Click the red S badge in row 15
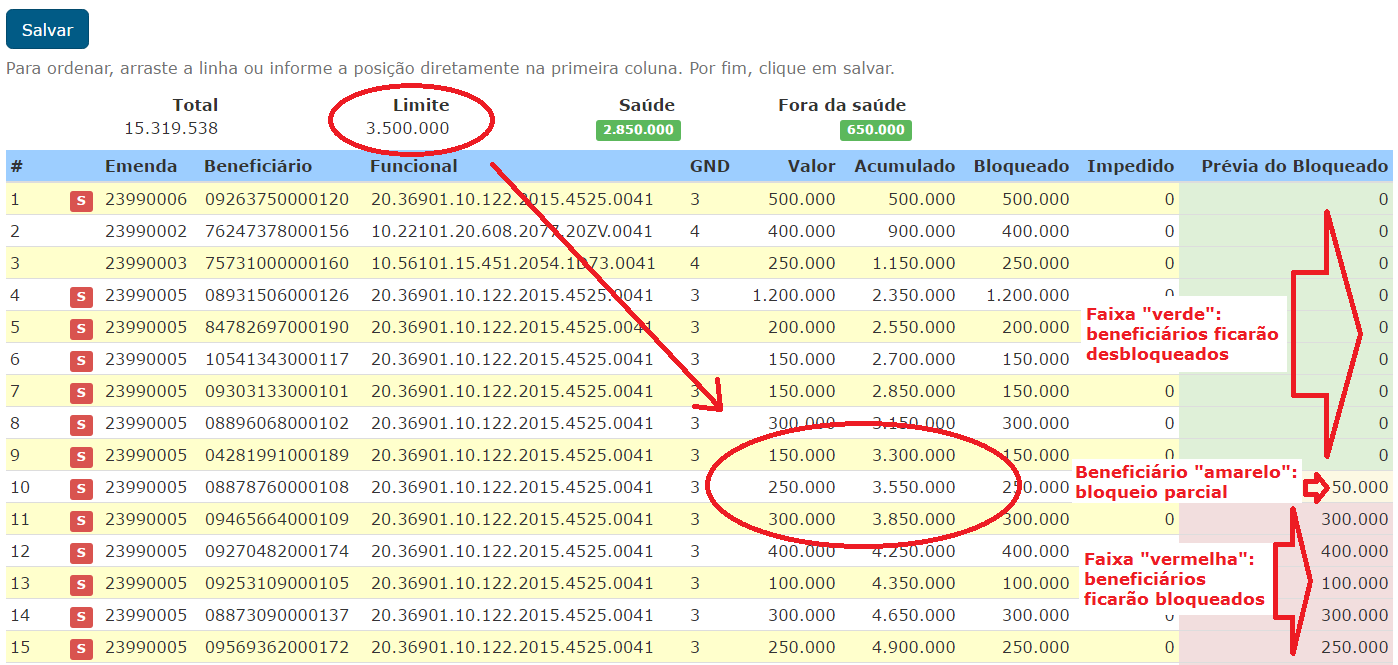Viewport: 1398px width, 665px height. pyautogui.click(x=81, y=648)
